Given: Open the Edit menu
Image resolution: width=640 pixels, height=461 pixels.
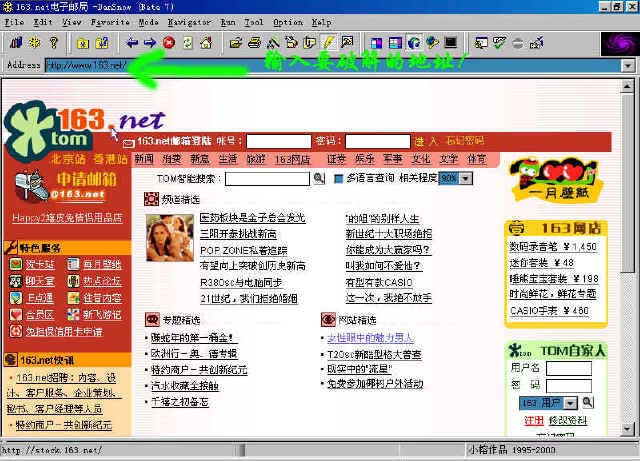Looking at the screenshot, I should [x=42, y=22].
